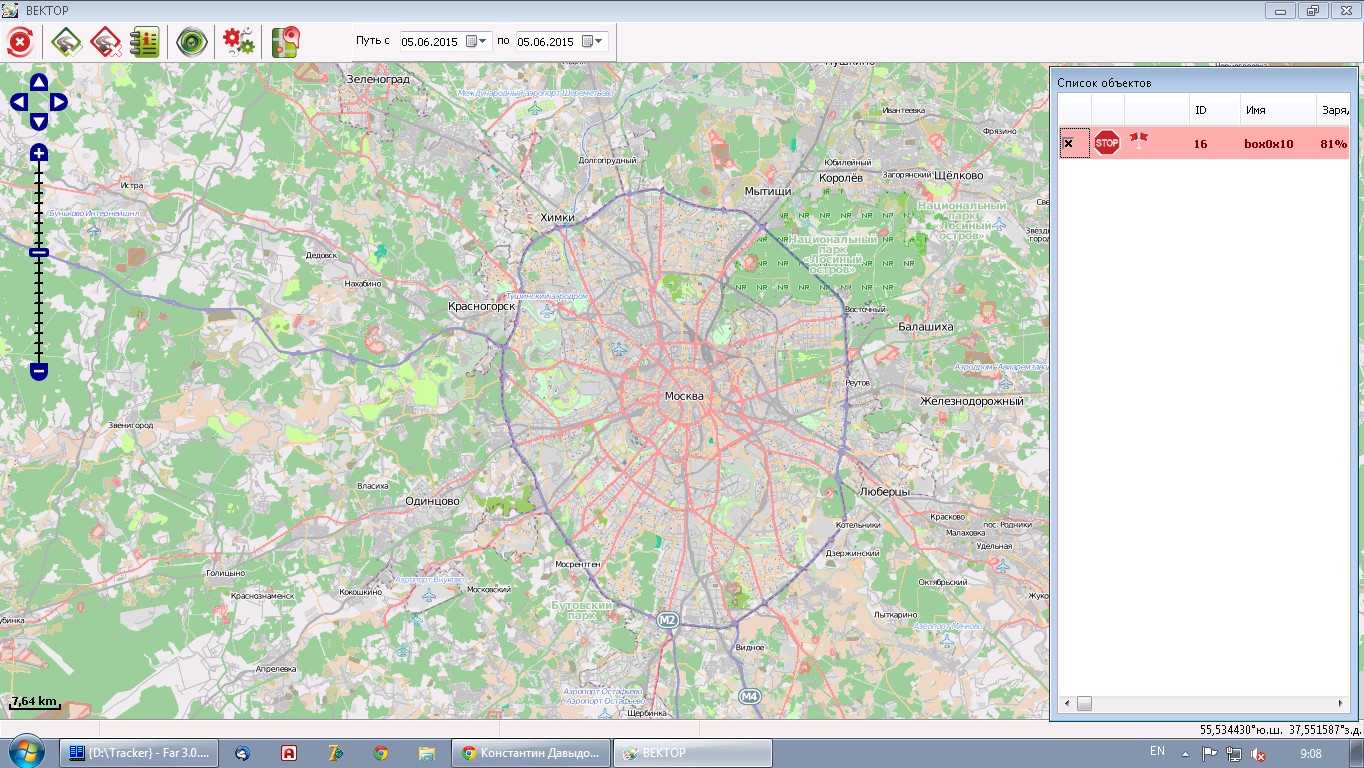Click the volume muted tray icon
The height and width of the screenshot is (768, 1364).
(1260, 754)
